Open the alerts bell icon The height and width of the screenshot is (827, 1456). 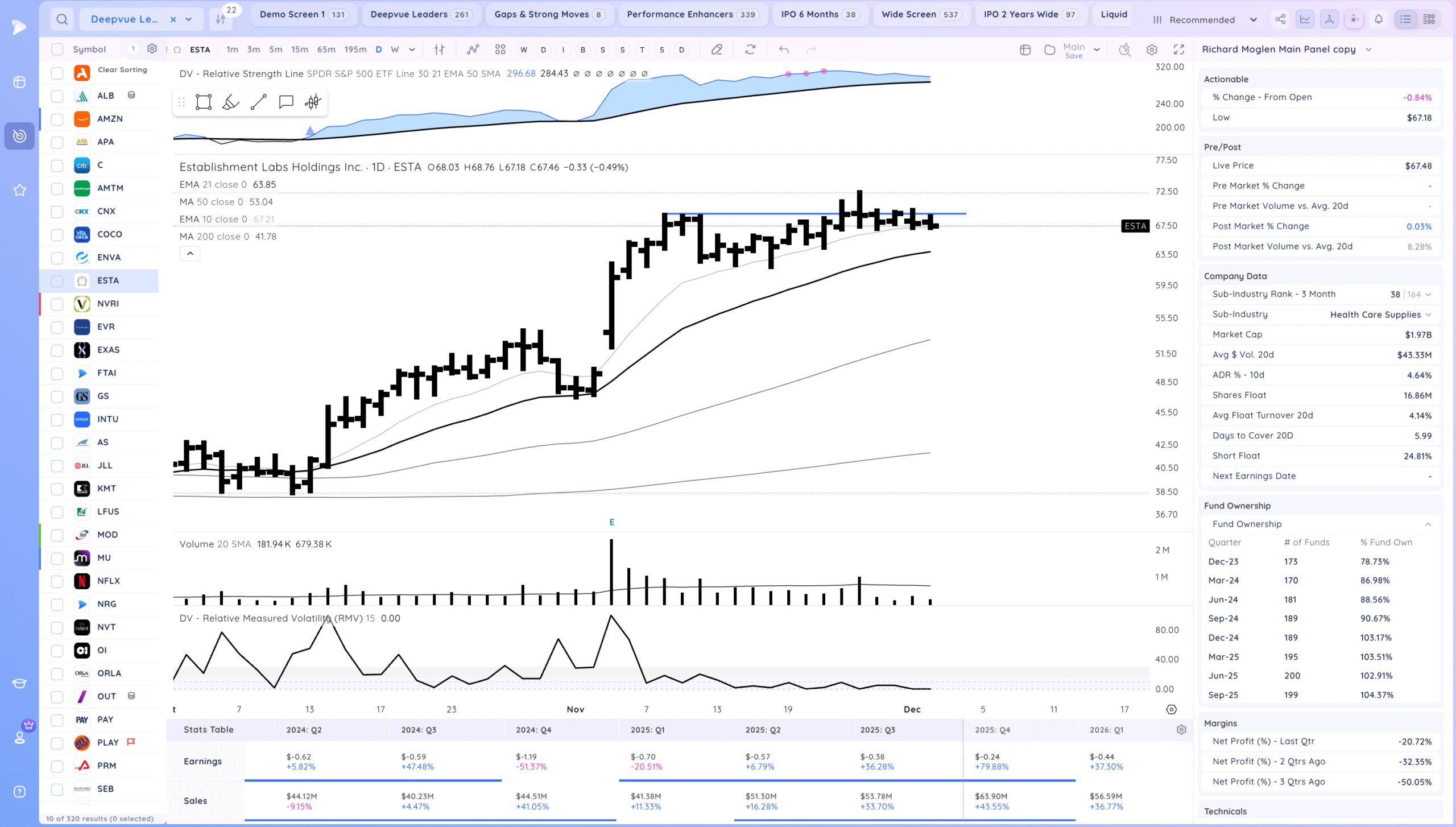pyautogui.click(x=1379, y=19)
